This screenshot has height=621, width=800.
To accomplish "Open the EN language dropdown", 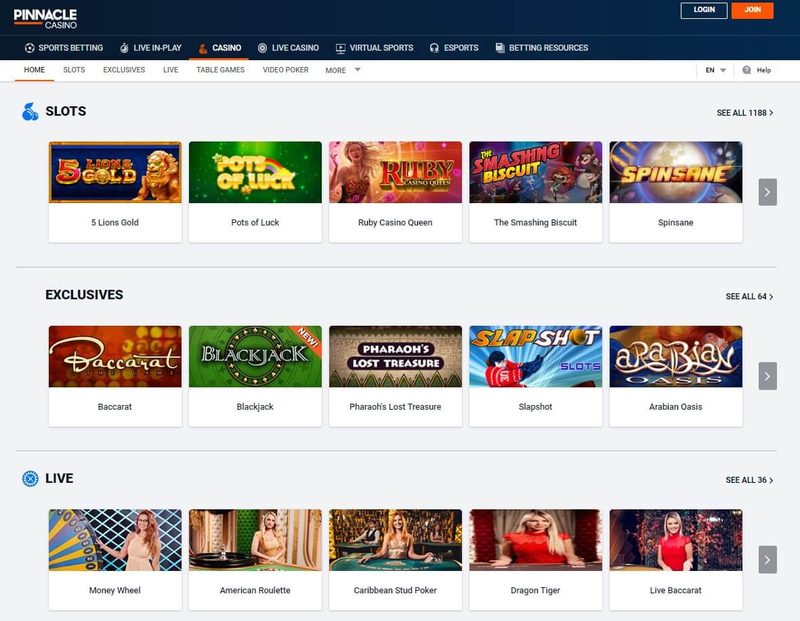I will 716,70.
